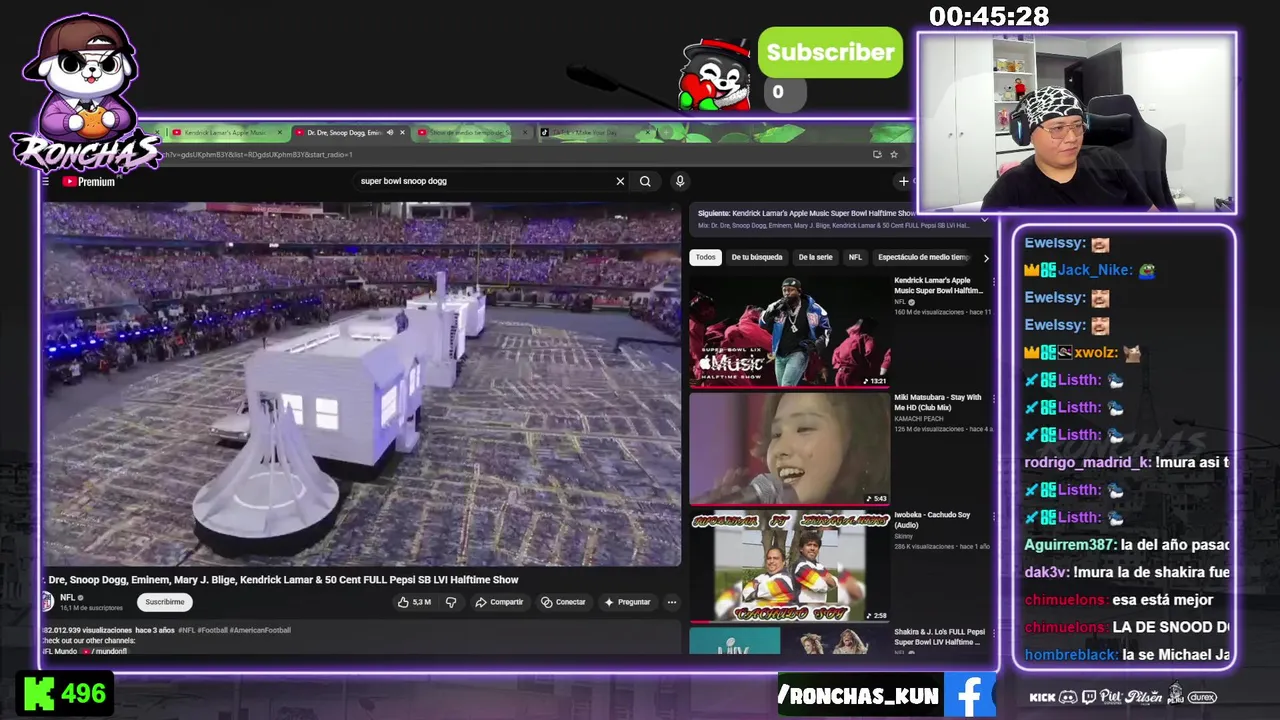This screenshot has height=720, width=1280.
Task: Click Jack_Nike username in chat
Action: point(1095,270)
